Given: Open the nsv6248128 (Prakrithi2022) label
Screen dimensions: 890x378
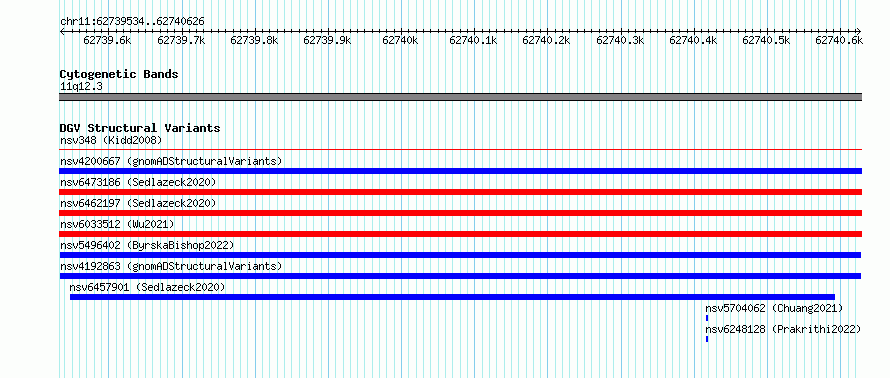Looking at the screenshot, I should click(x=783, y=329).
